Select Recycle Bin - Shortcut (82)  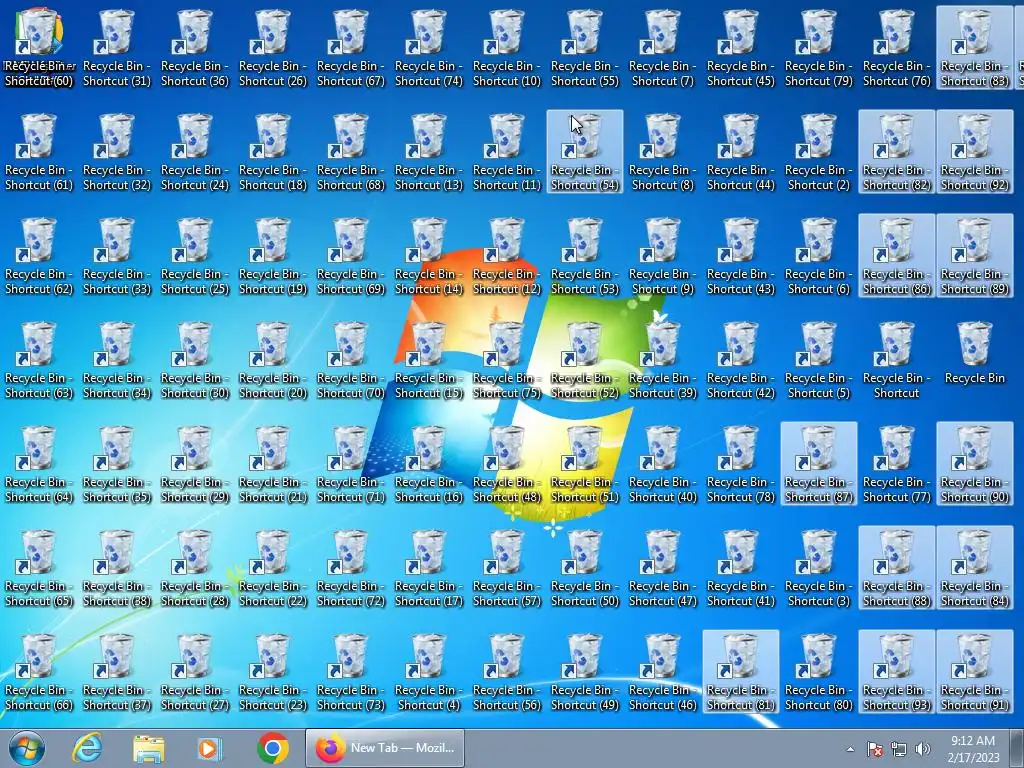[x=897, y=152]
